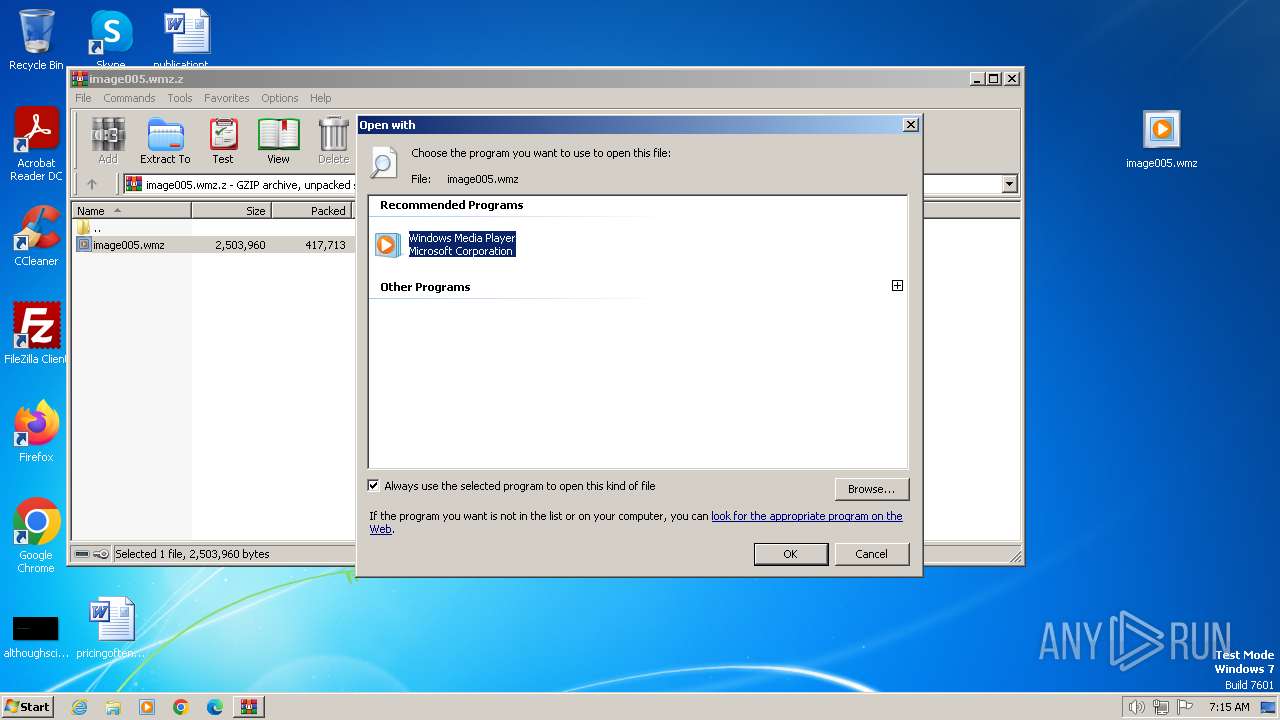Viewport: 1280px width, 720px height.
Task: Go up one folder level arrow
Action: click(x=92, y=184)
